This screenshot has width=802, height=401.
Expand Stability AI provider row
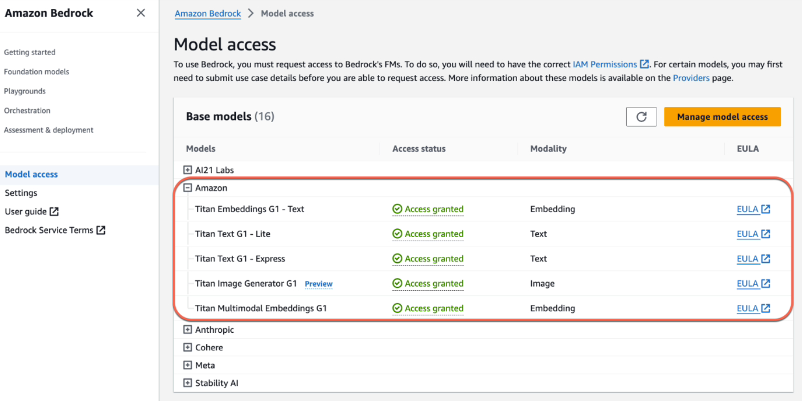[188, 383]
